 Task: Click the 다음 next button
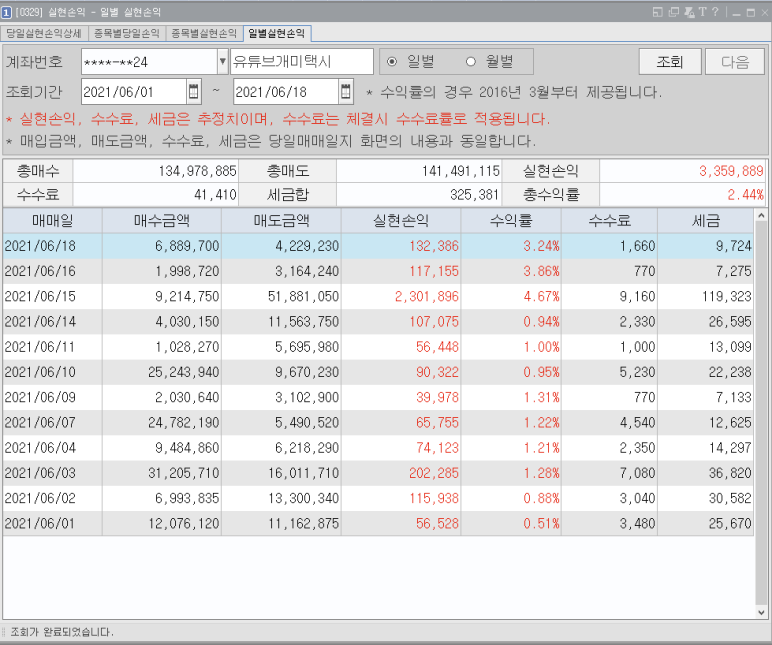[x=735, y=62]
